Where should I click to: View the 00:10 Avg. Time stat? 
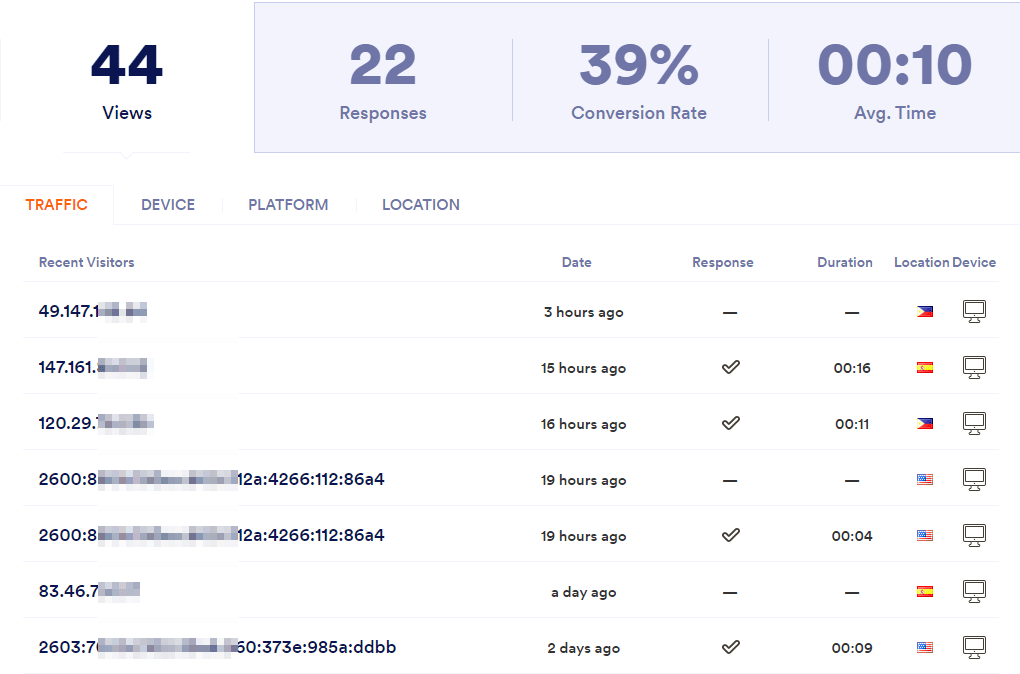(895, 80)
